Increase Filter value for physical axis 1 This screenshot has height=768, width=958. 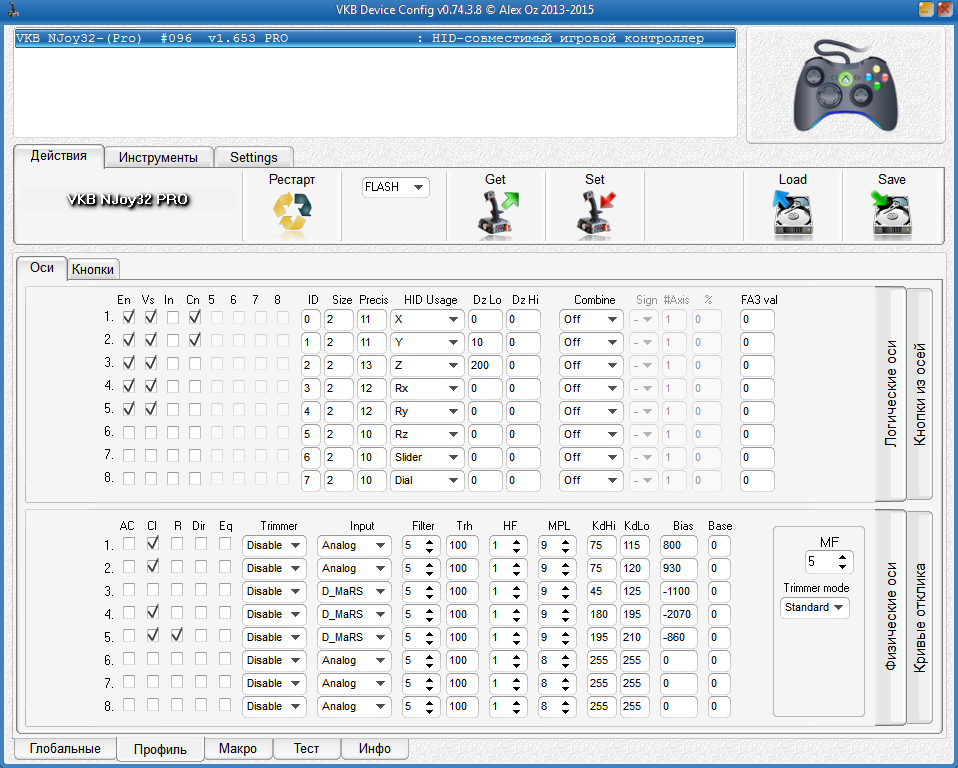point(430,541)
